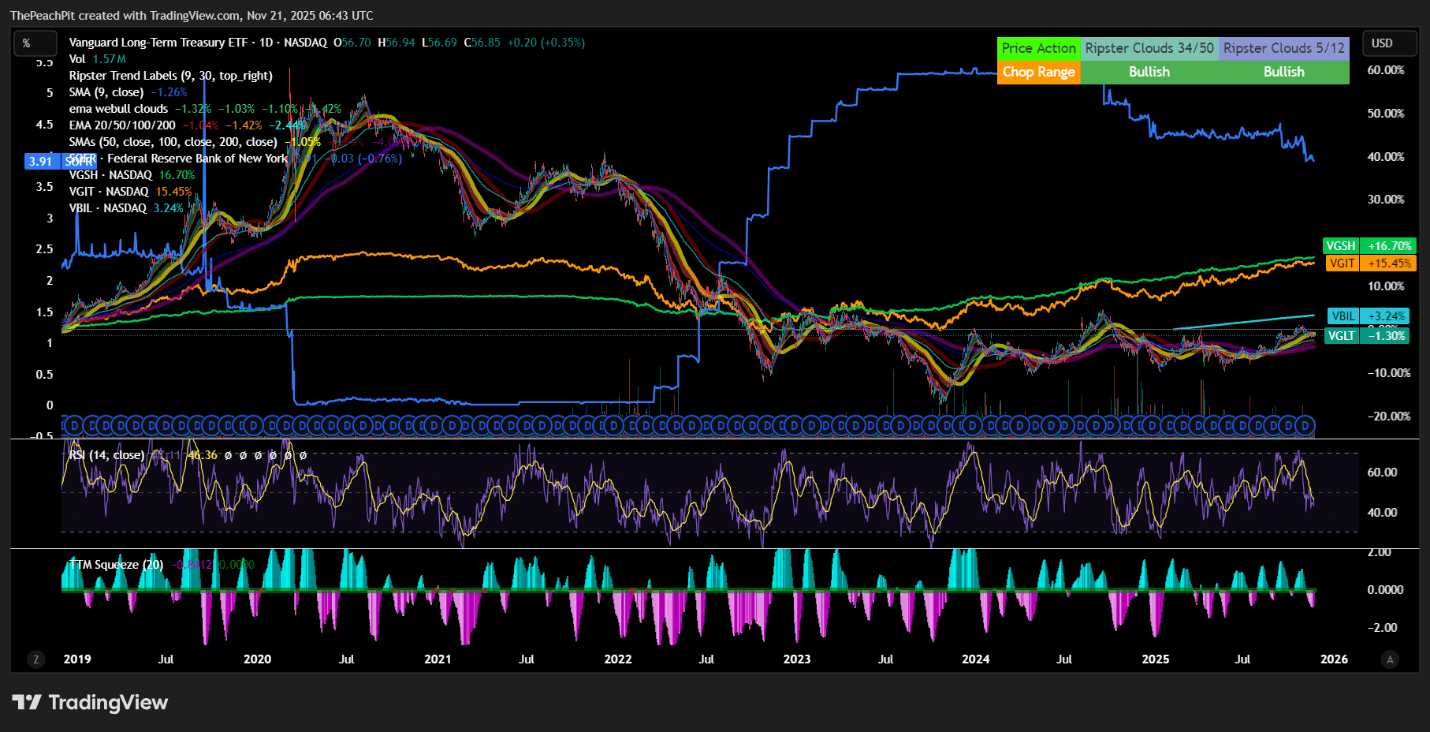Viewport: 1430px width, 732px height.
Task: Click the first D dividend marker on the left
Action: [70, 426]
